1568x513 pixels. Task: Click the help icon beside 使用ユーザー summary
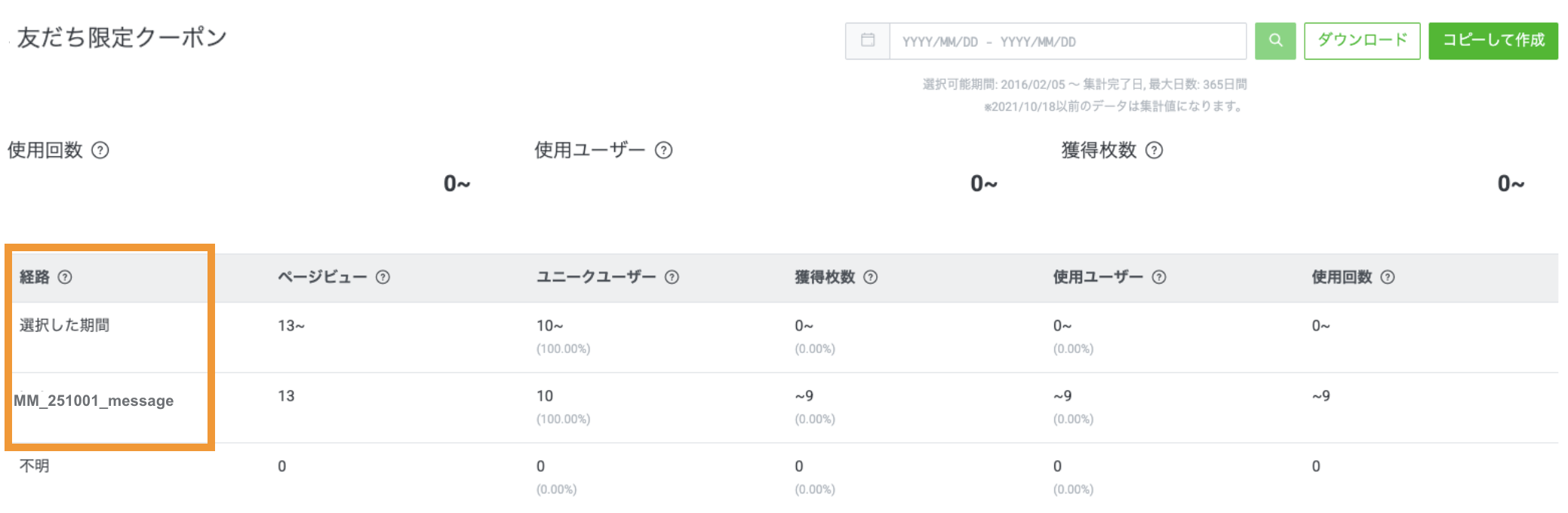pos(663,150)
